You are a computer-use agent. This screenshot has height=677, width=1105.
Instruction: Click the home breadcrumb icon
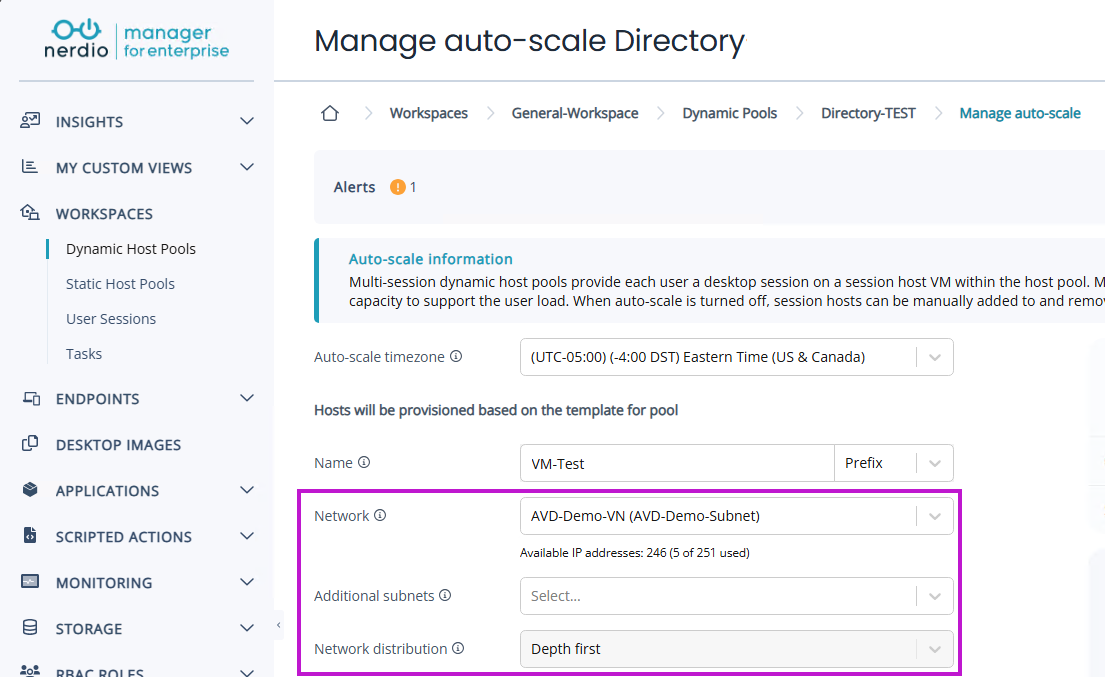click(x=330, y=113)
